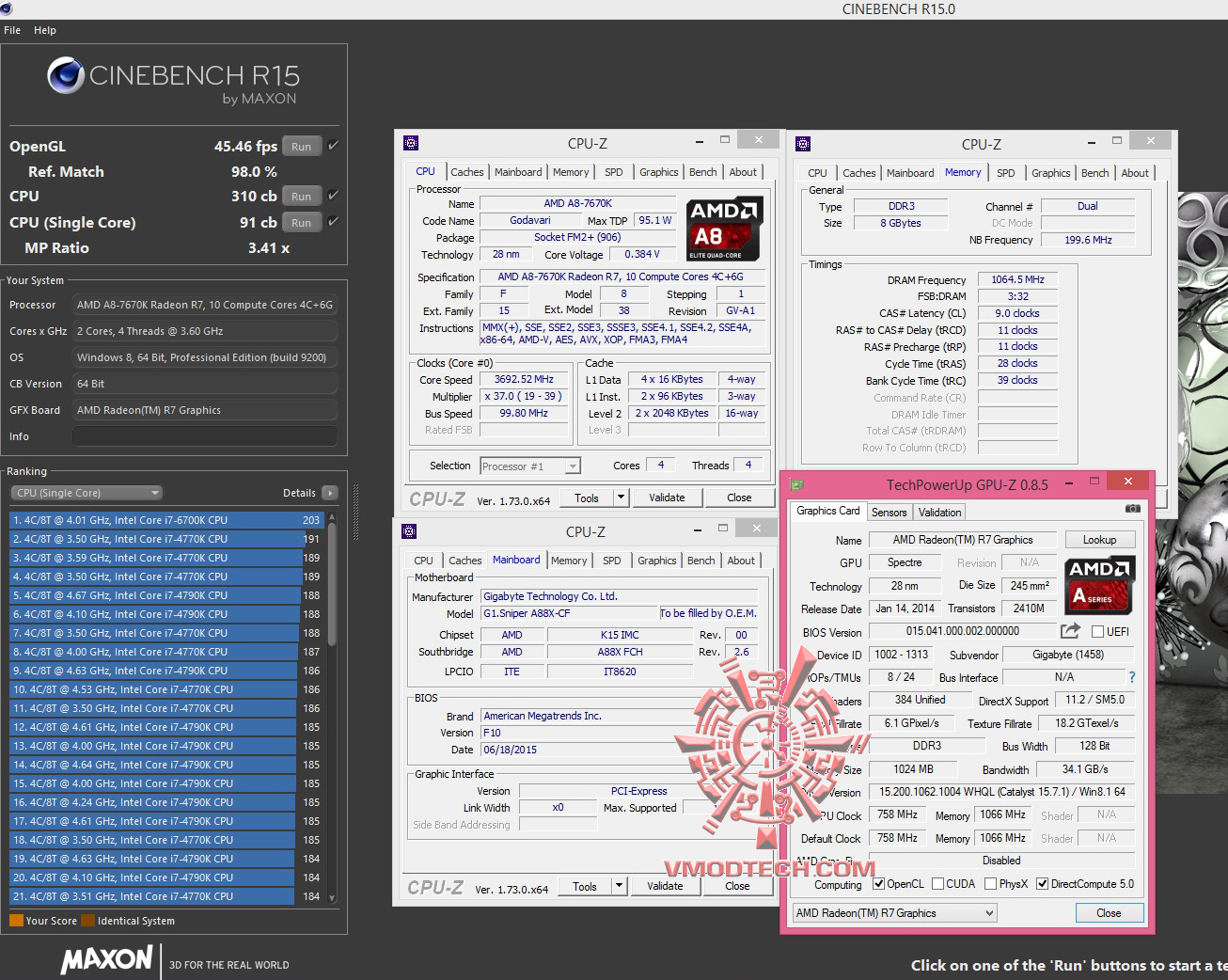The height and width of the screenshot is (980, 1228).
Task: Toggle the checkmark beside CPU (Single Core) test
Action: tap(333, 222)
